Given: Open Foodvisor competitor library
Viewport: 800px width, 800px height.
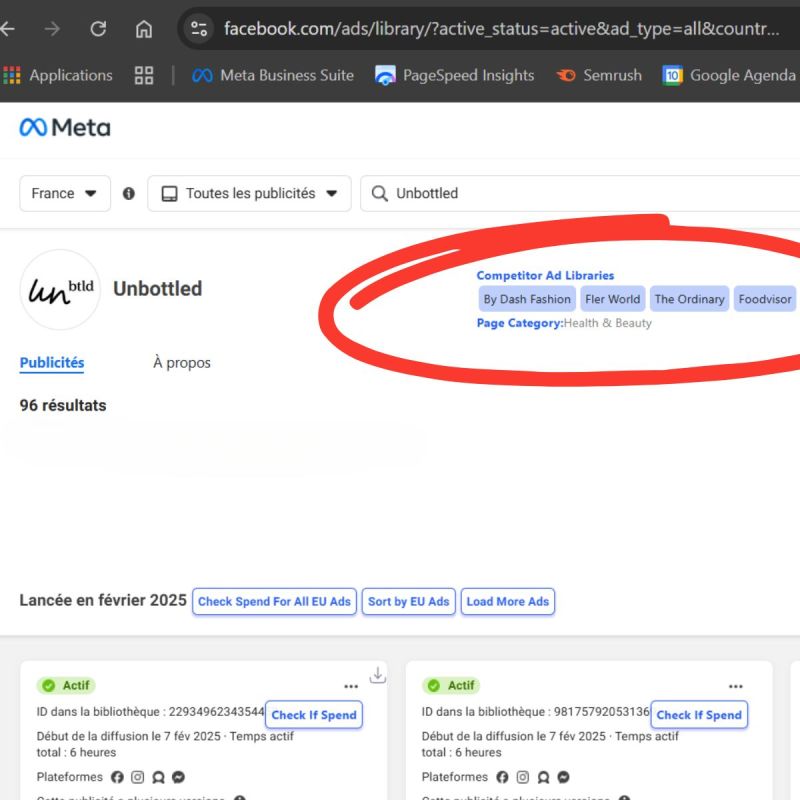Looking at the screenshot, I should [x=765, y=299].
